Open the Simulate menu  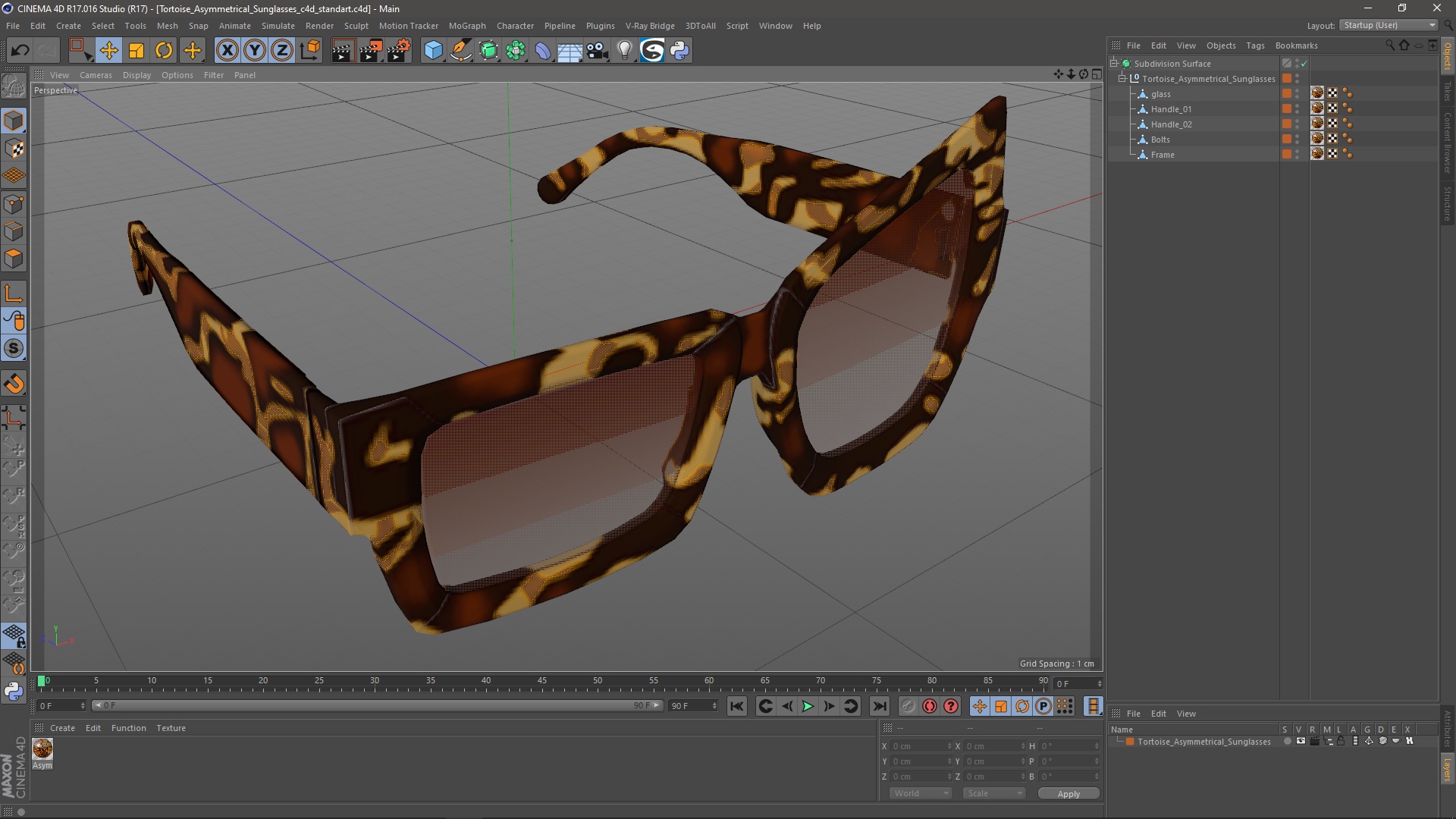tap(280, 25)
